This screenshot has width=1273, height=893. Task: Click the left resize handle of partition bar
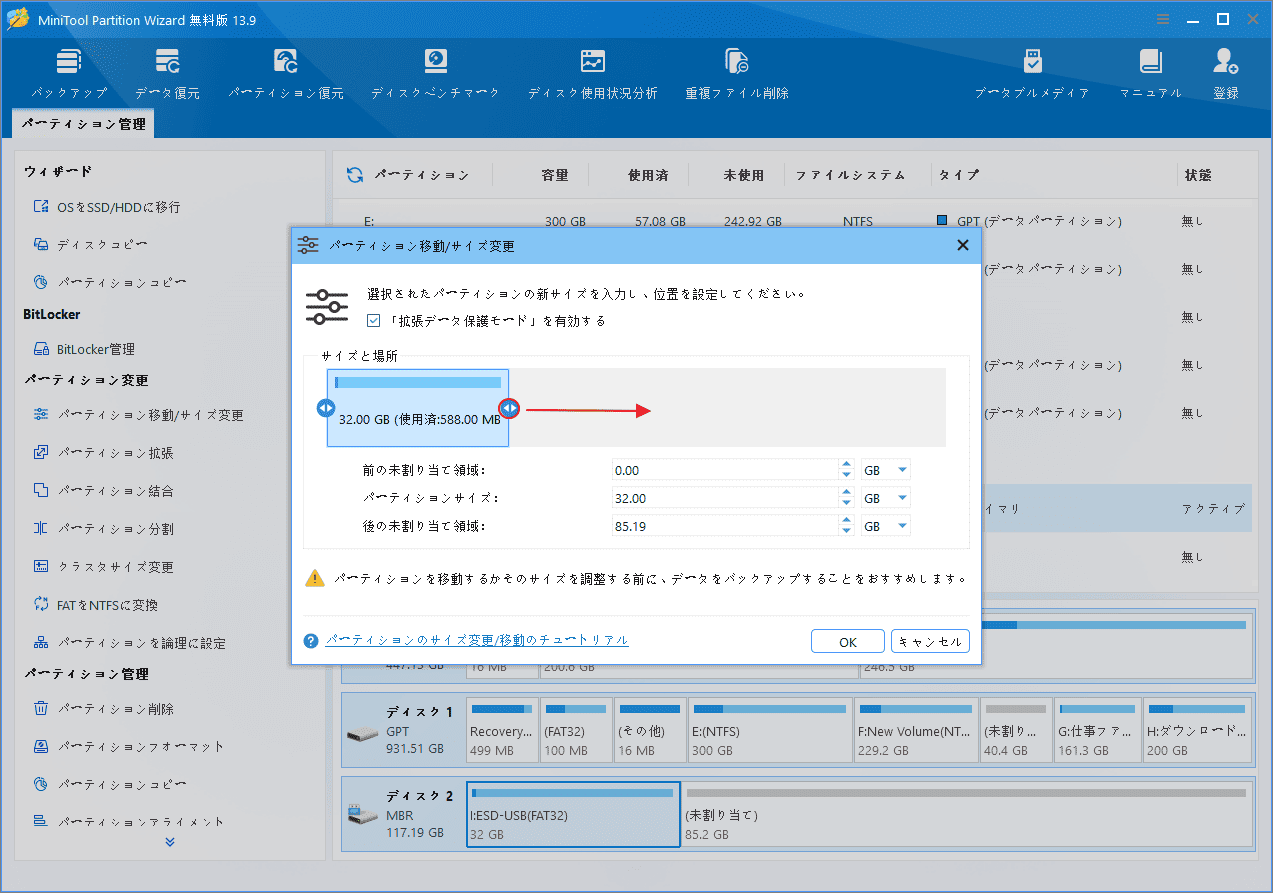325,408
